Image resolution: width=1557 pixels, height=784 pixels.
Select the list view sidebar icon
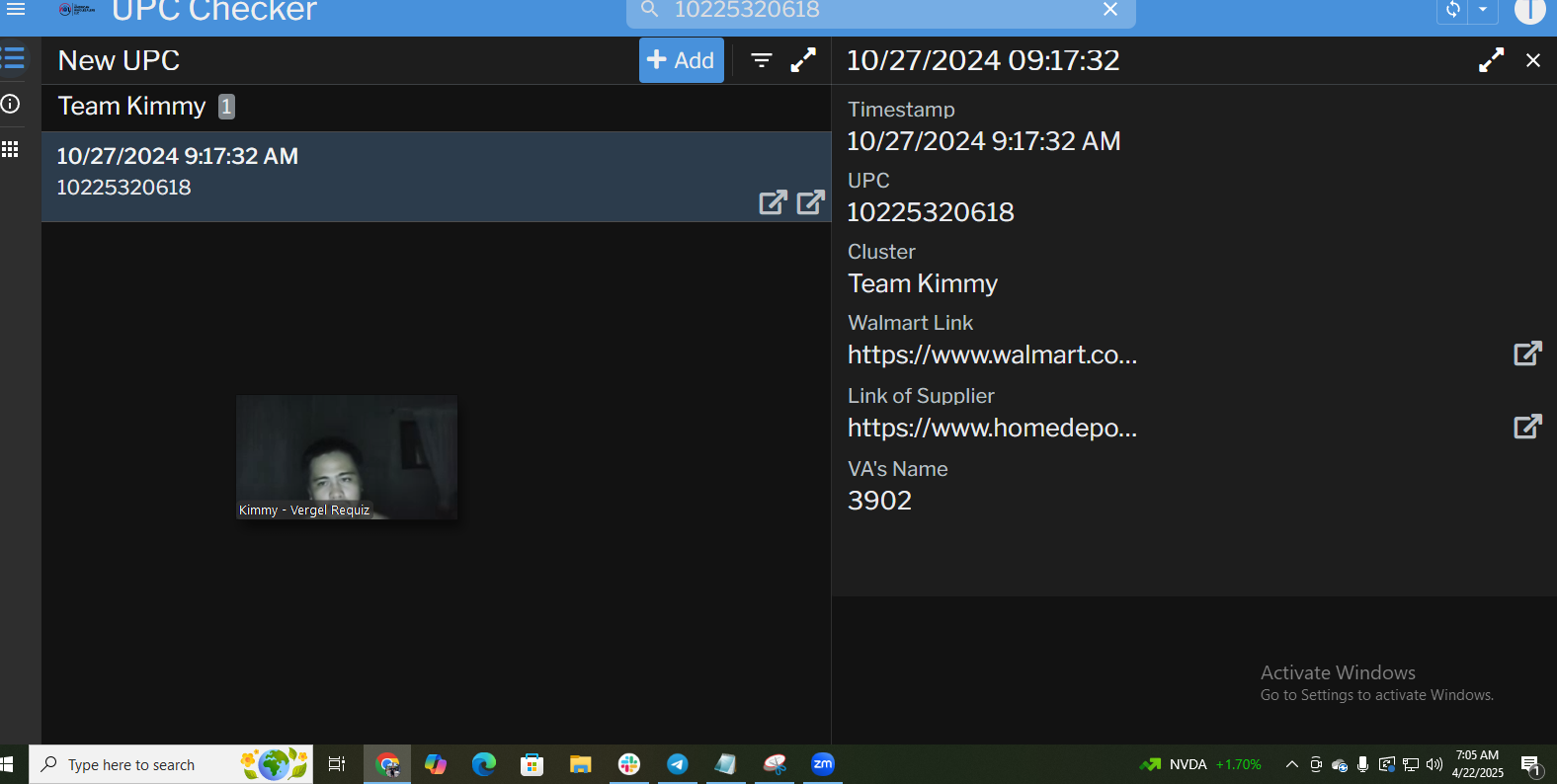[x=13, y=58]
